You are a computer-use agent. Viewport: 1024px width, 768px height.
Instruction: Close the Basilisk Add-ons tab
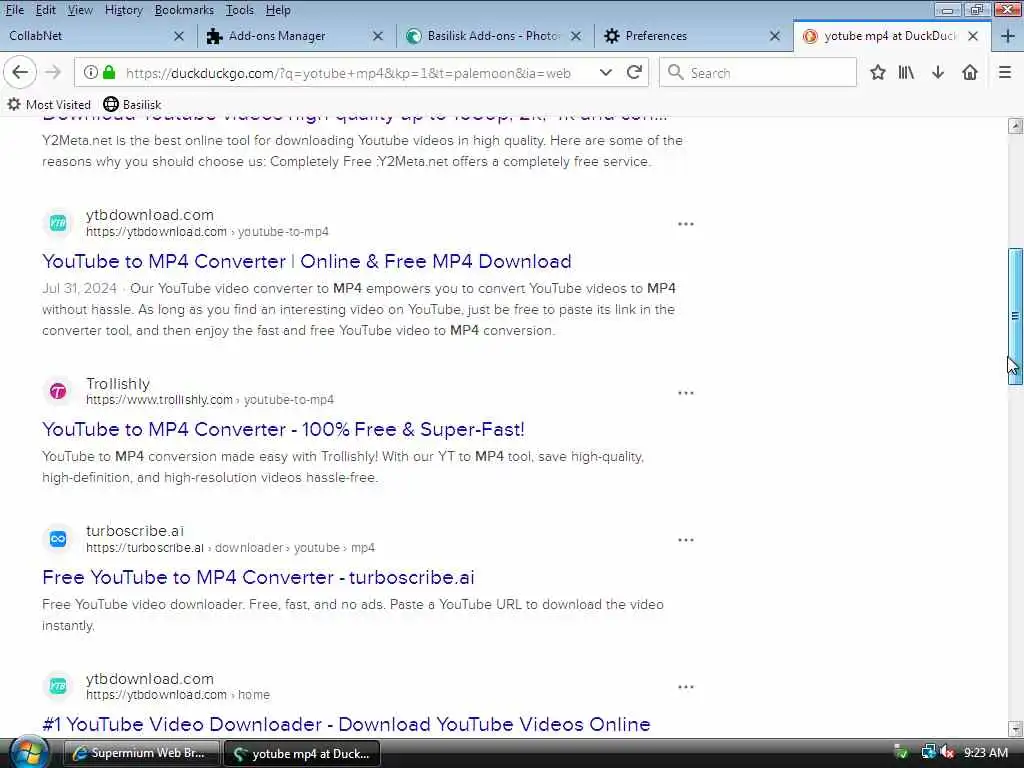click(x=576, y=36)
